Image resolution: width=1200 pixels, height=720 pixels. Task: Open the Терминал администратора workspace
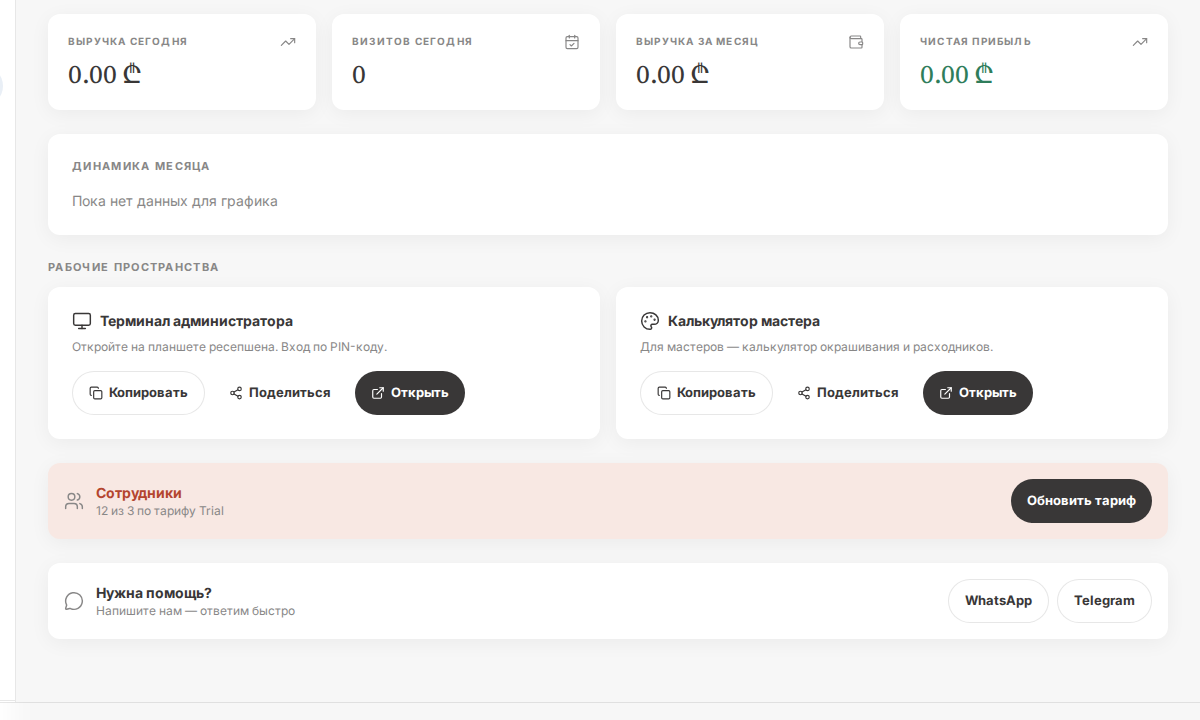tap(410, 393)
